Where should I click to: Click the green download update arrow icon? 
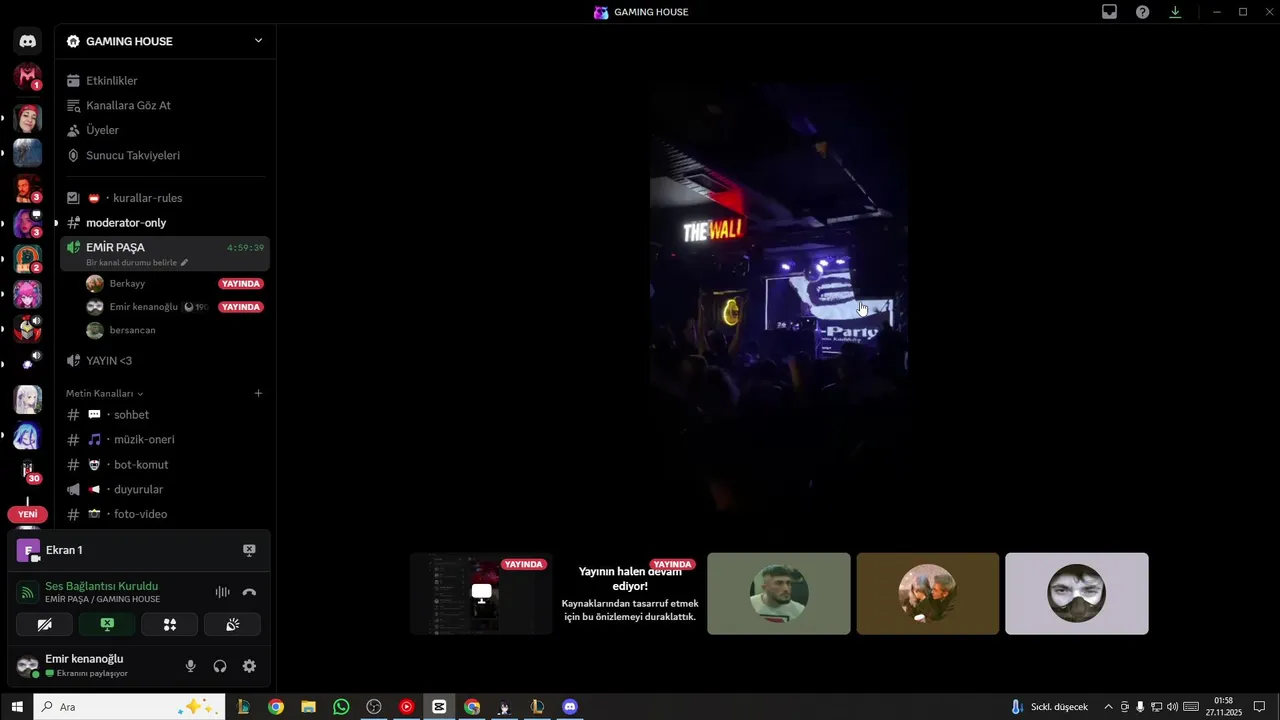pos(1175,12)
